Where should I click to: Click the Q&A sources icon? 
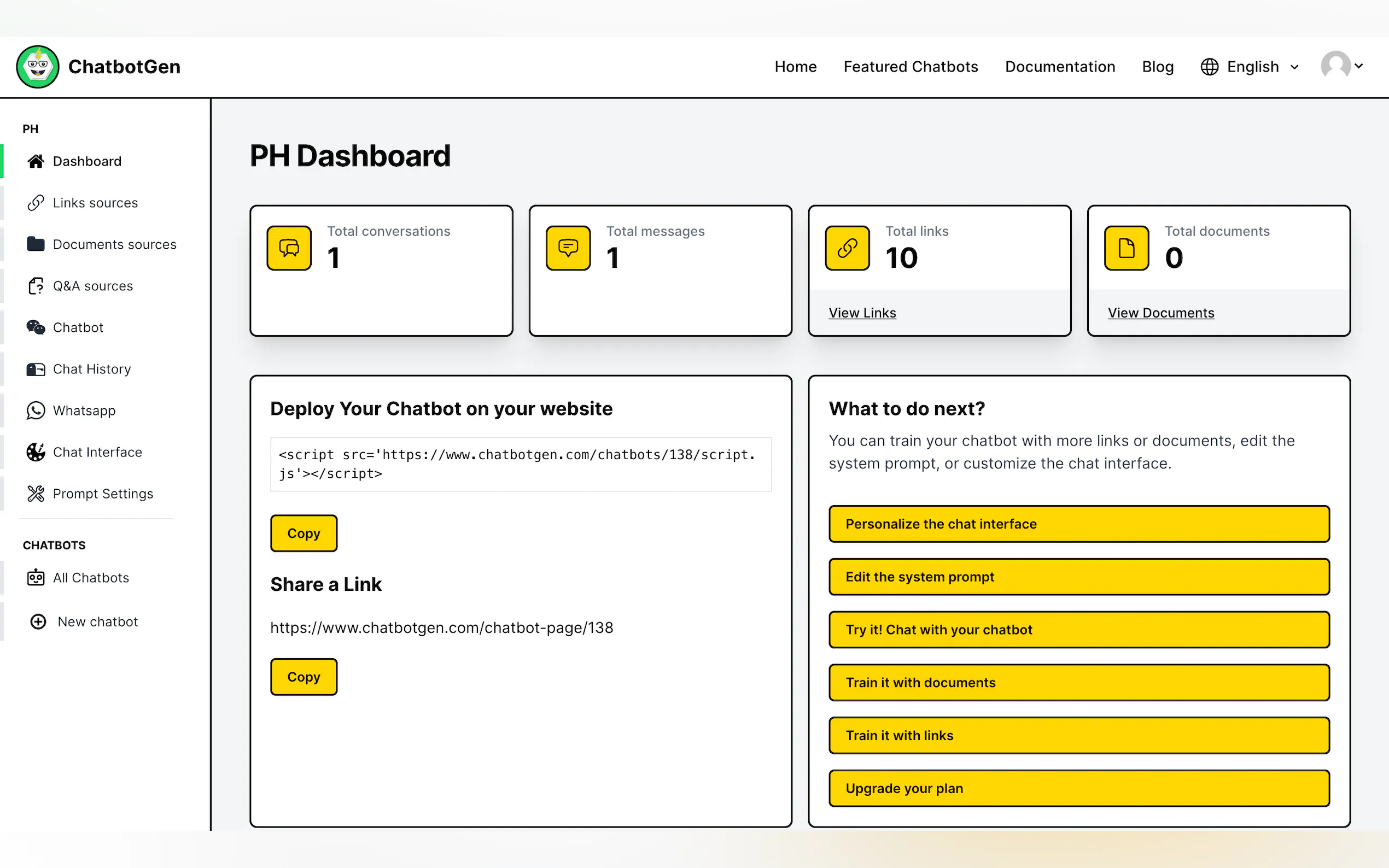coord(36,286)
